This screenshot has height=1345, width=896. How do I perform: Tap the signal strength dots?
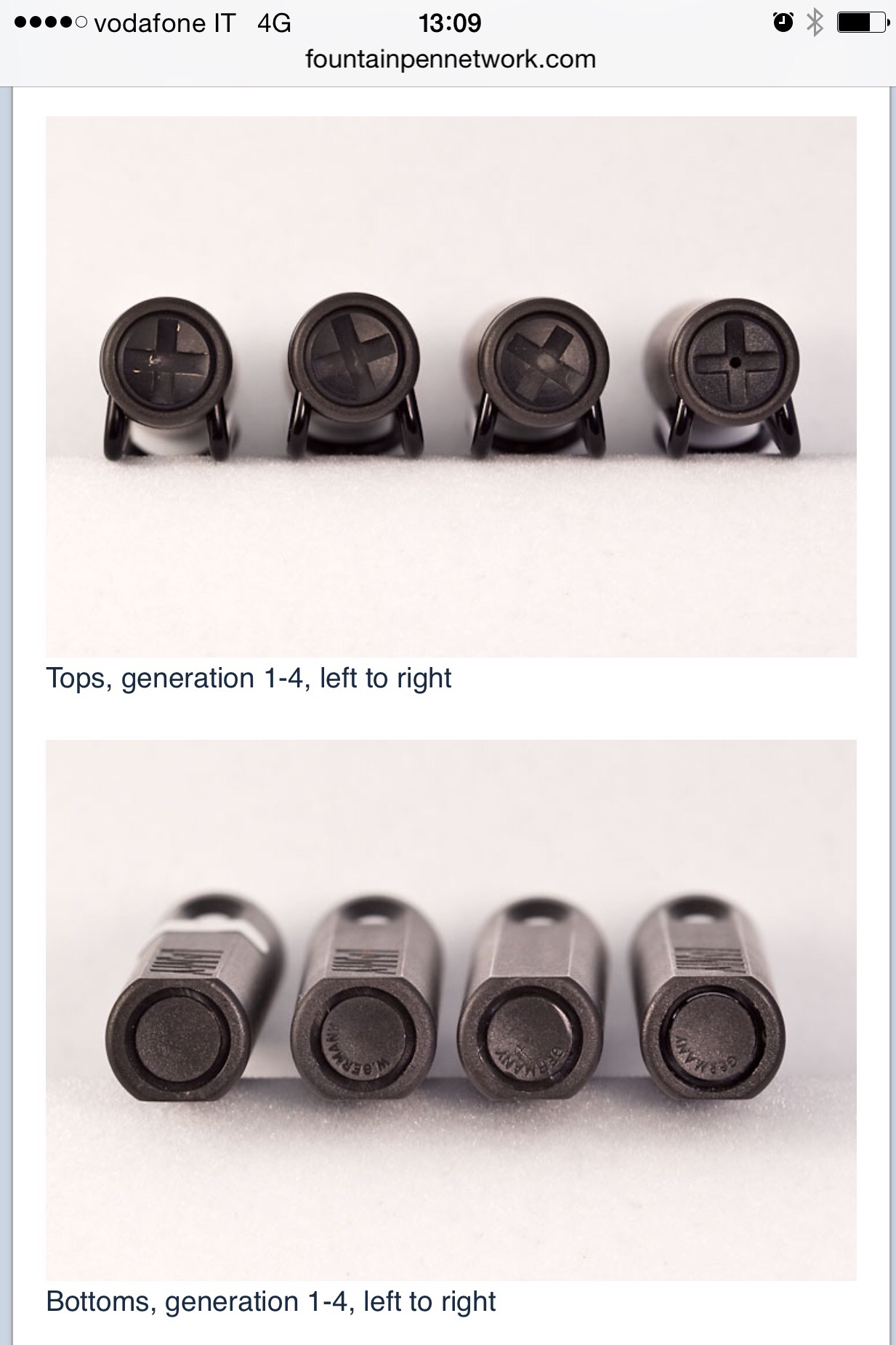pyautogui.click(x=51, y=23)
